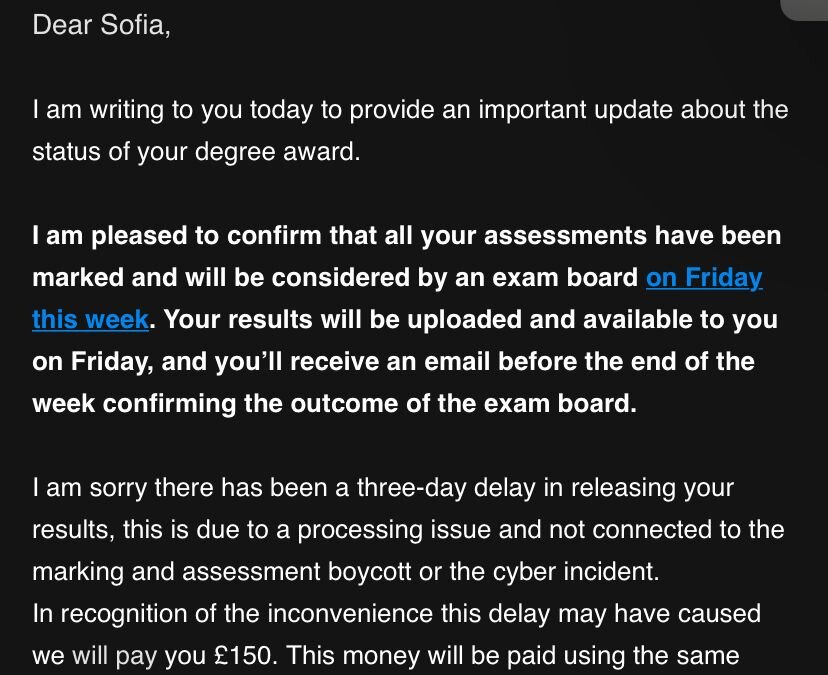Click the underlined words "this week"

(90, 320)
